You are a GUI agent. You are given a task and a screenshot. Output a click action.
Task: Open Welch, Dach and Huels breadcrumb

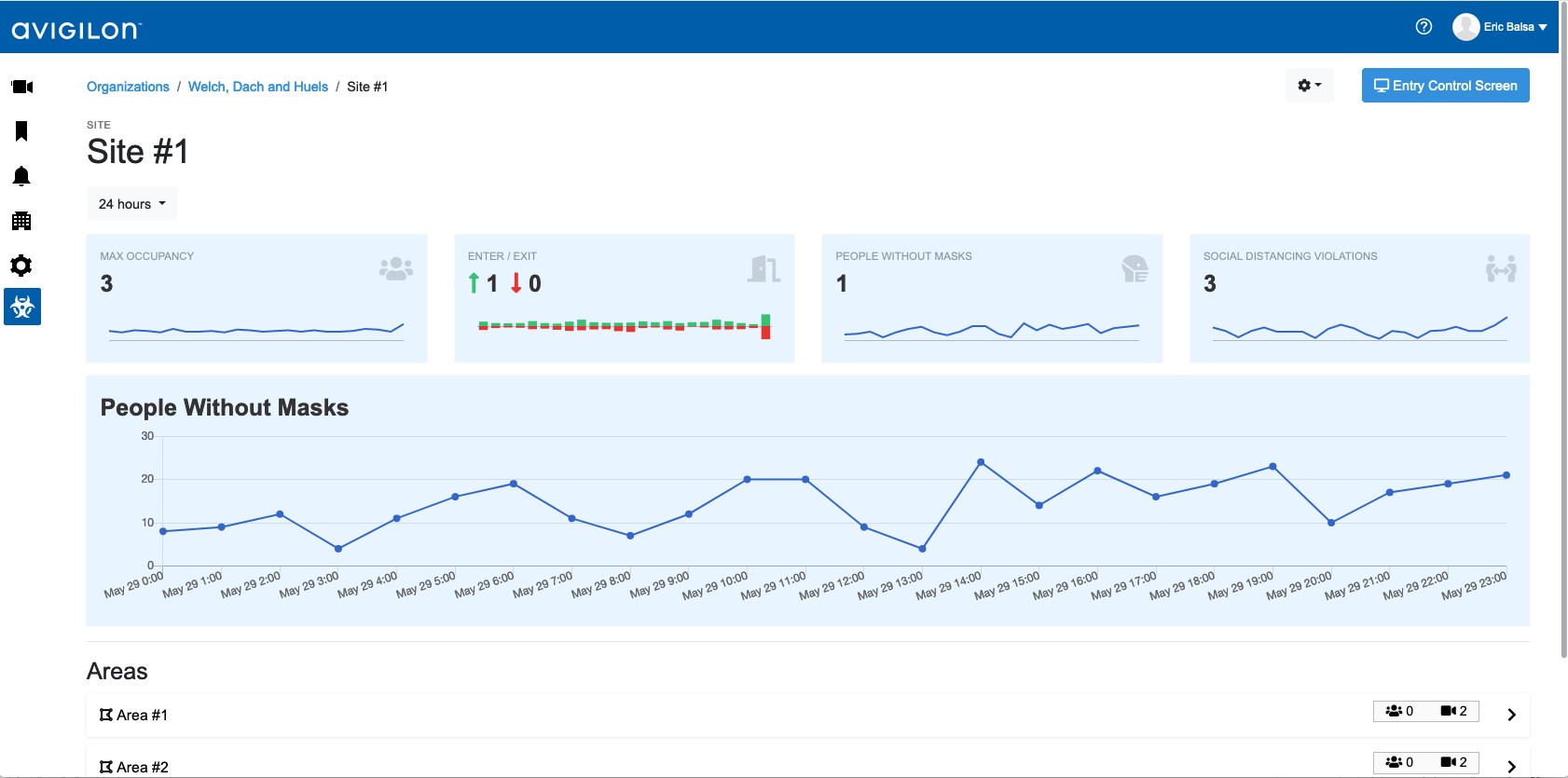coord(258,87)
